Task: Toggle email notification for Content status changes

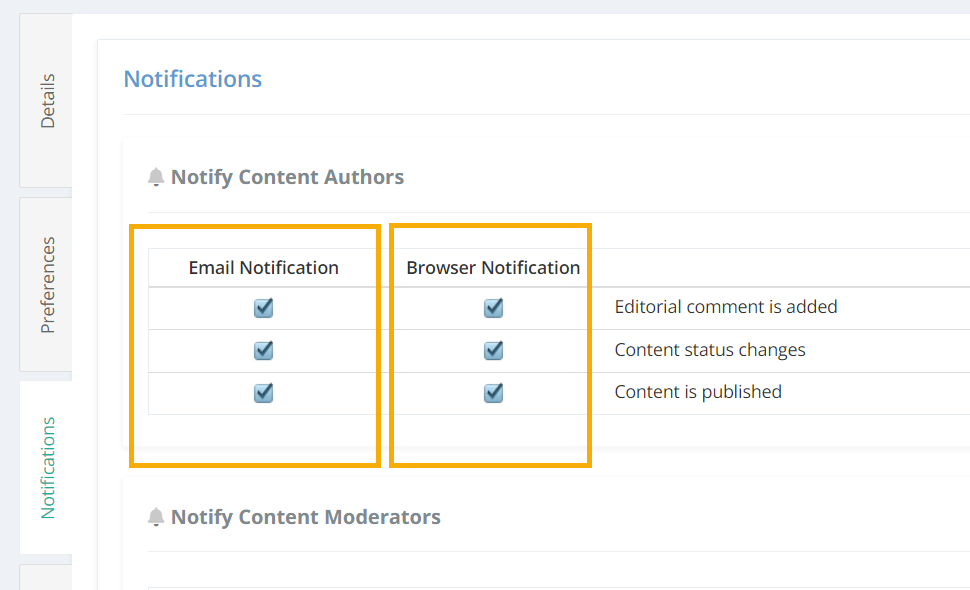Action: [264, 350]
